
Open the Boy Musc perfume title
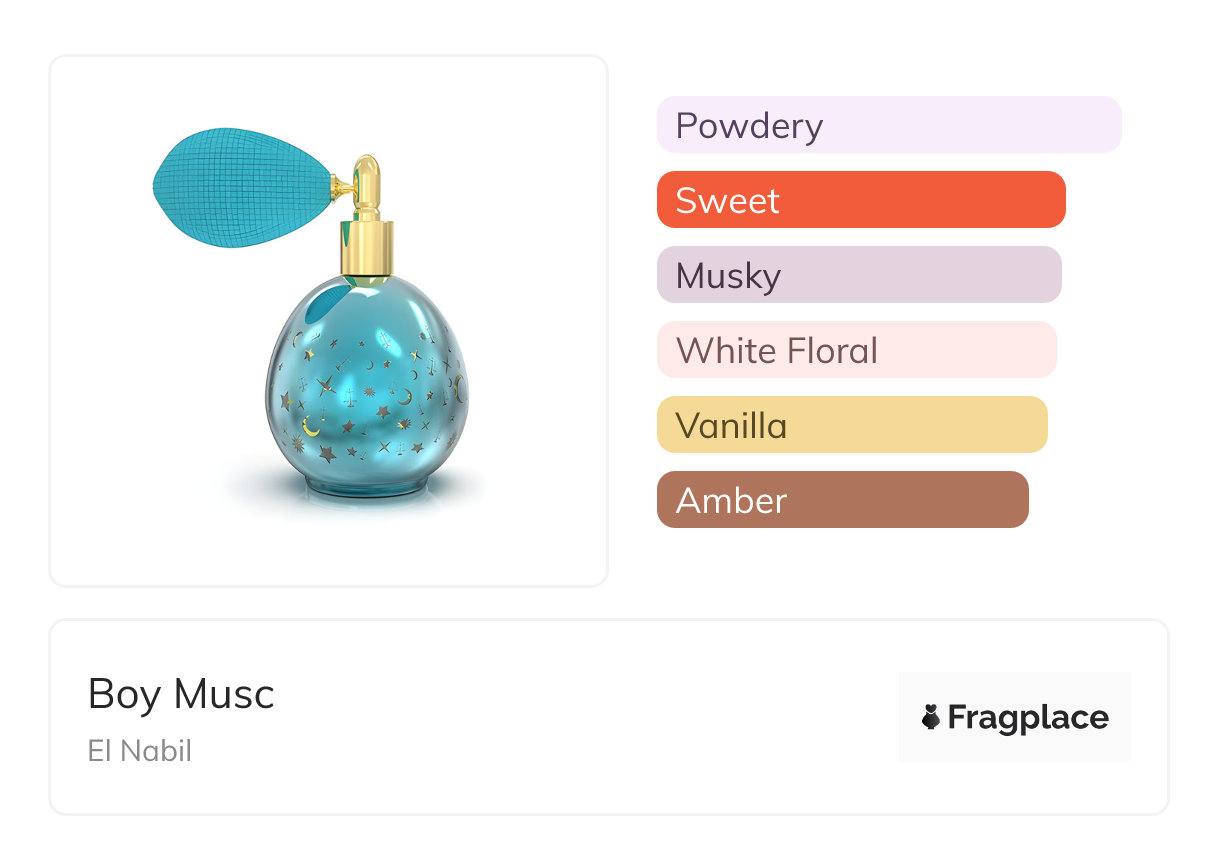[x=181, y=694]
